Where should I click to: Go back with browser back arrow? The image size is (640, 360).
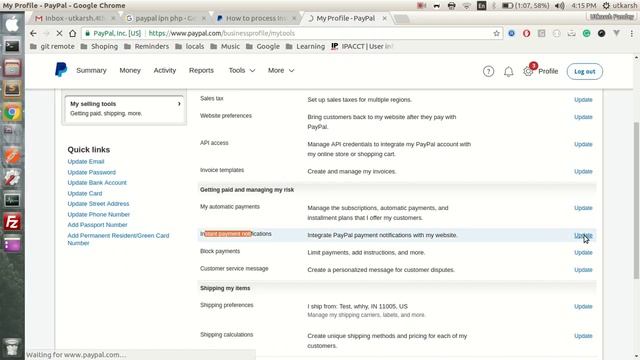pyautogui.click(x=33, y=33)
